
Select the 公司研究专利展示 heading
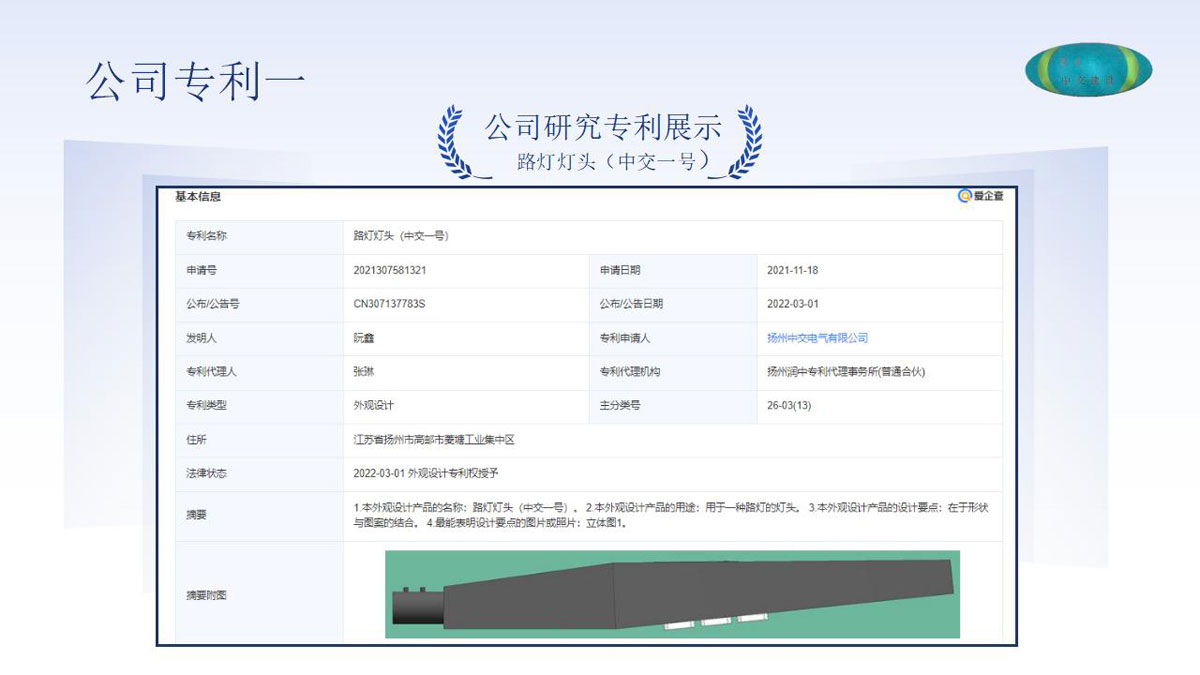click(602, 127)
